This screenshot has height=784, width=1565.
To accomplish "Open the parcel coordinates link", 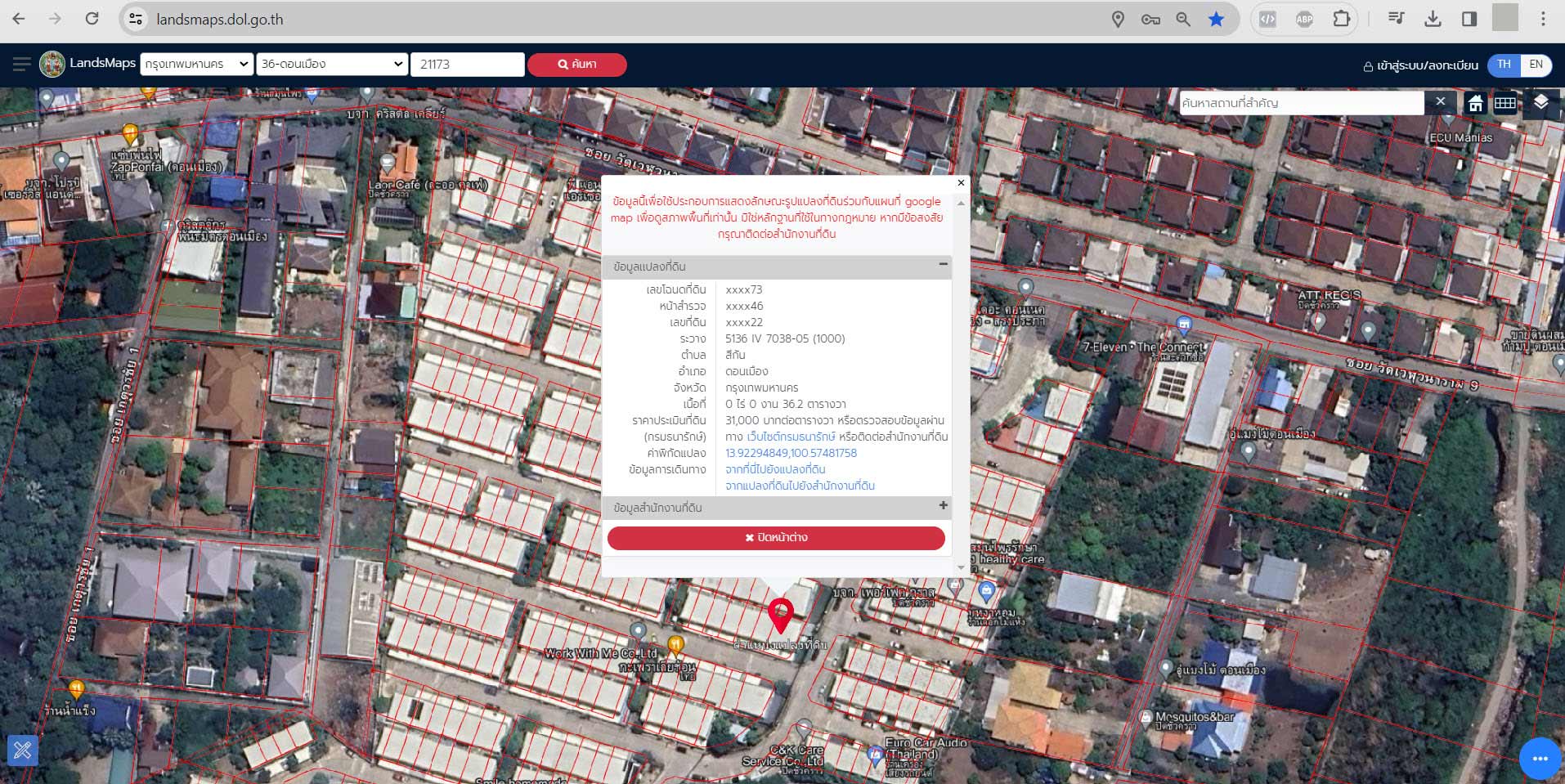I will click(791, 453).
